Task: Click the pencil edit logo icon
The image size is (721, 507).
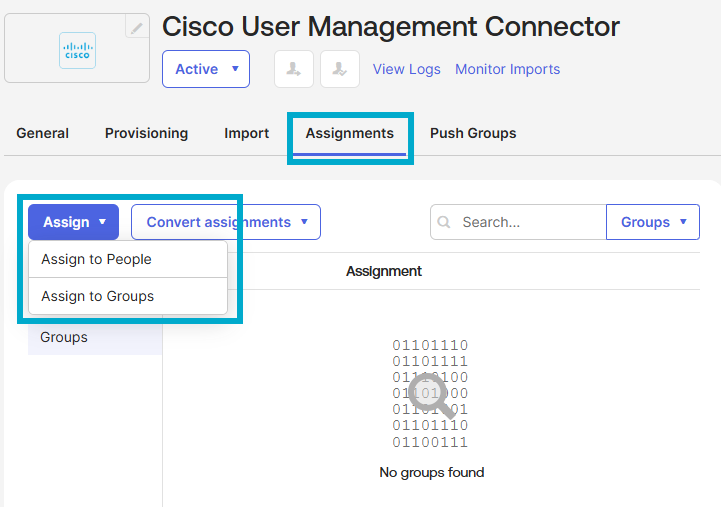Action: point(137,28)
